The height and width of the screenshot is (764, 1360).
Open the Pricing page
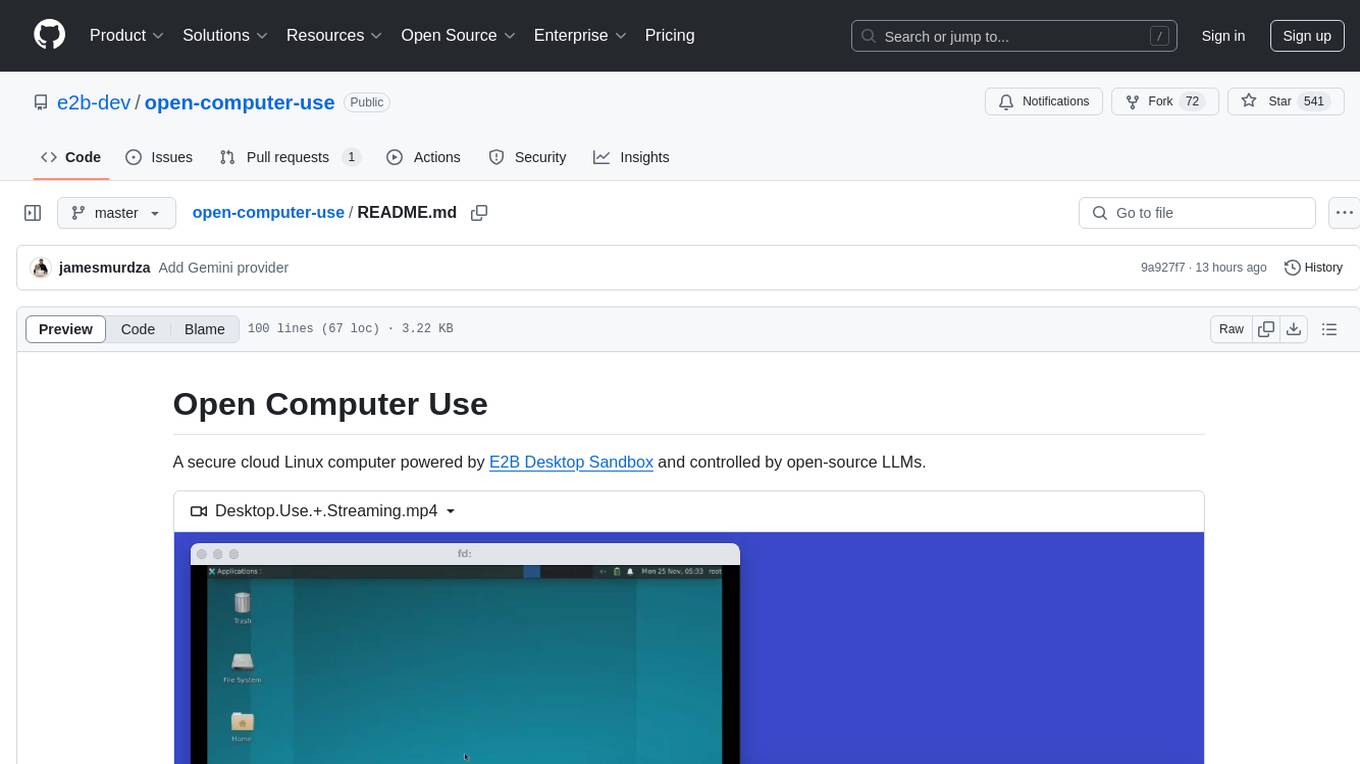click(670, 35)
